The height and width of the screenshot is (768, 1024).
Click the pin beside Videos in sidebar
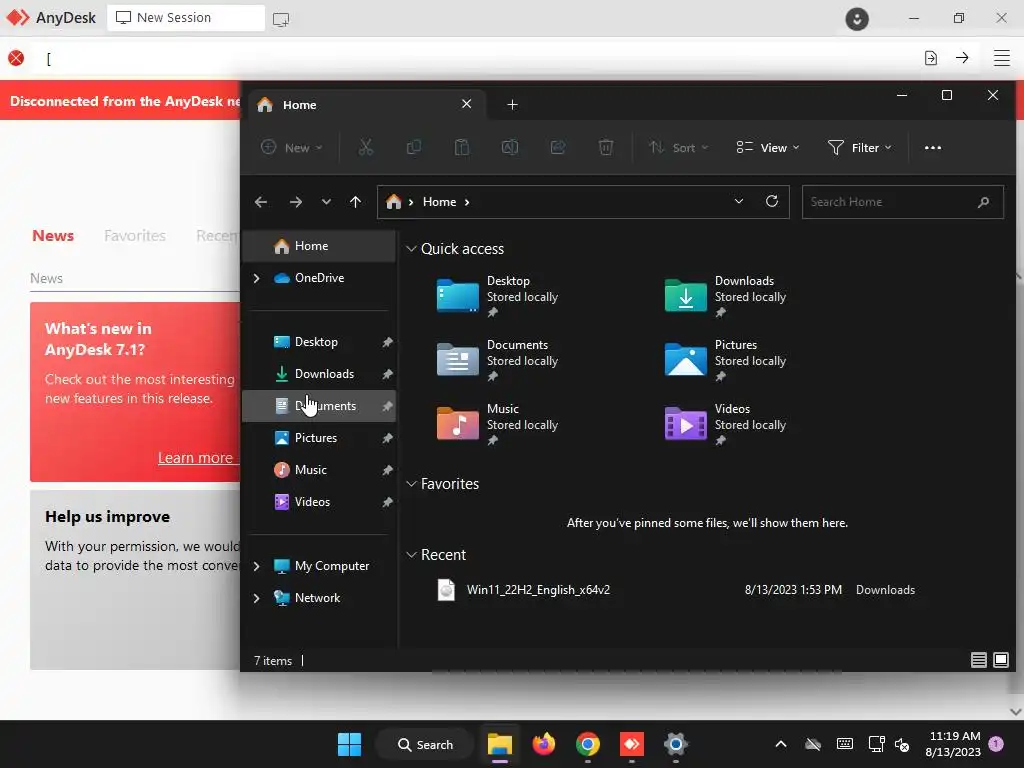387,502
